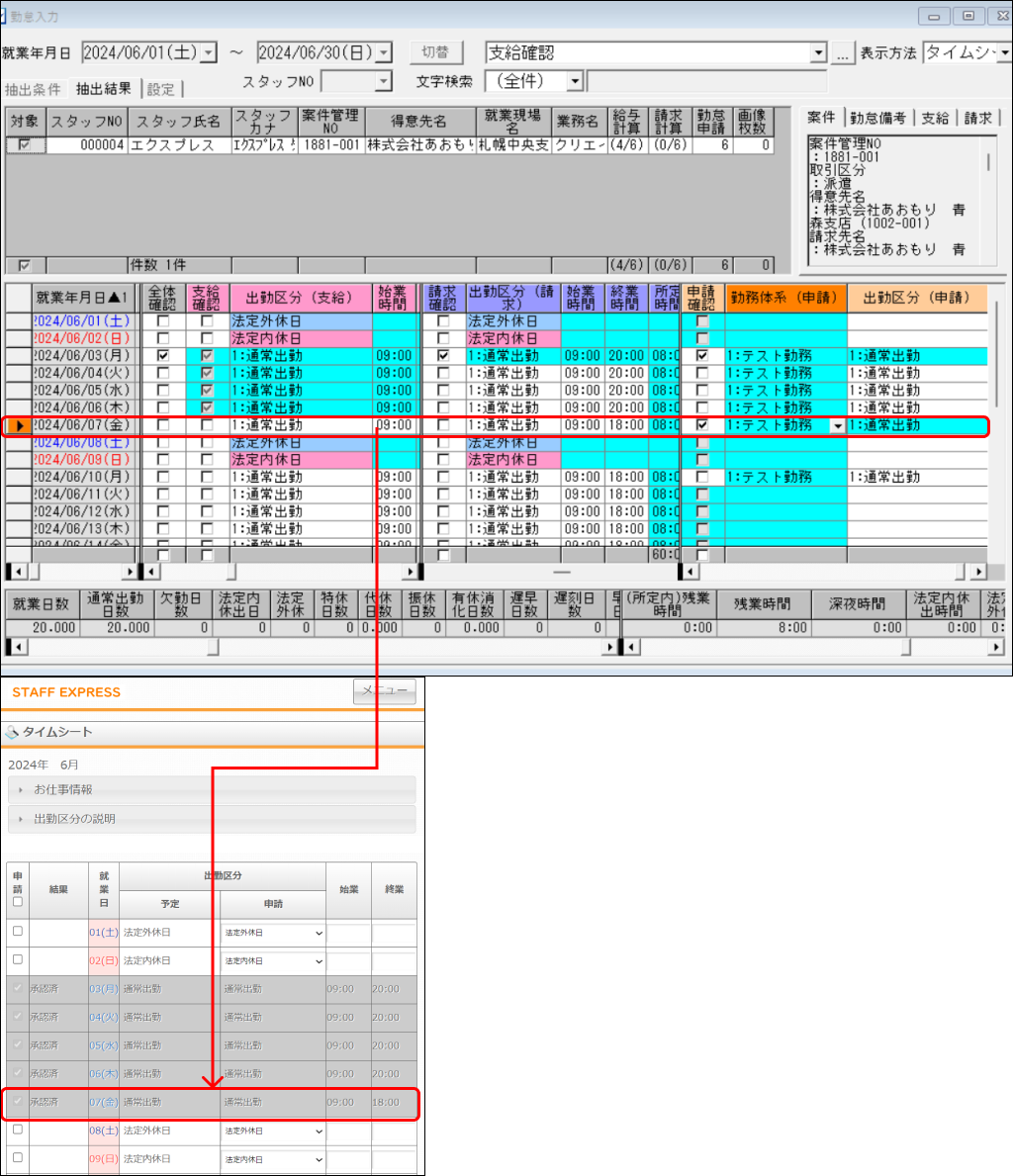This screenshot has width=1013, height=1176.
Task: Expand the 支給確認 combo box
Action: click(x=819, y=52)
